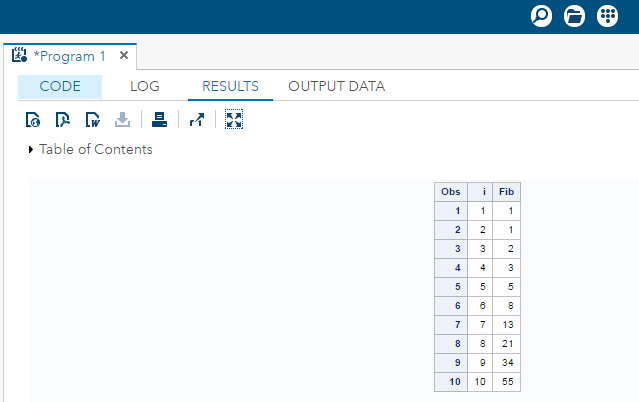Click the Fib value 55 cell

pos(507,382)
